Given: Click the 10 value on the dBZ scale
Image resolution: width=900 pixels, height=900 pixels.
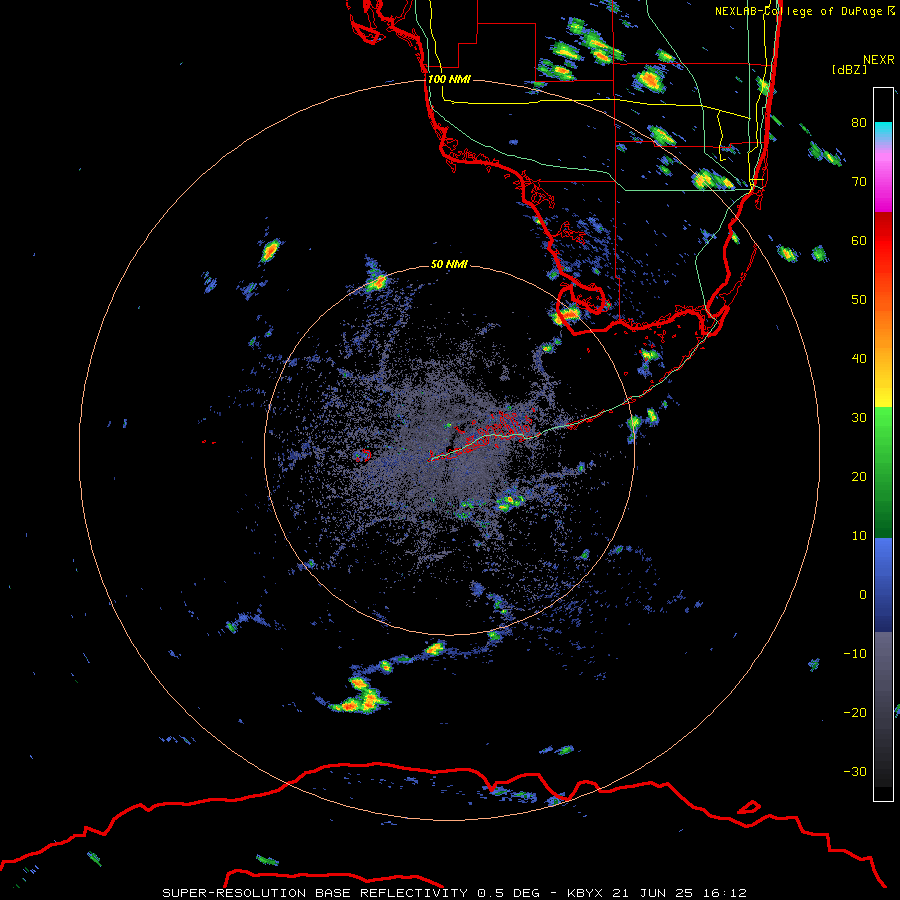Looking at the screenshot, I should point(859,536).
